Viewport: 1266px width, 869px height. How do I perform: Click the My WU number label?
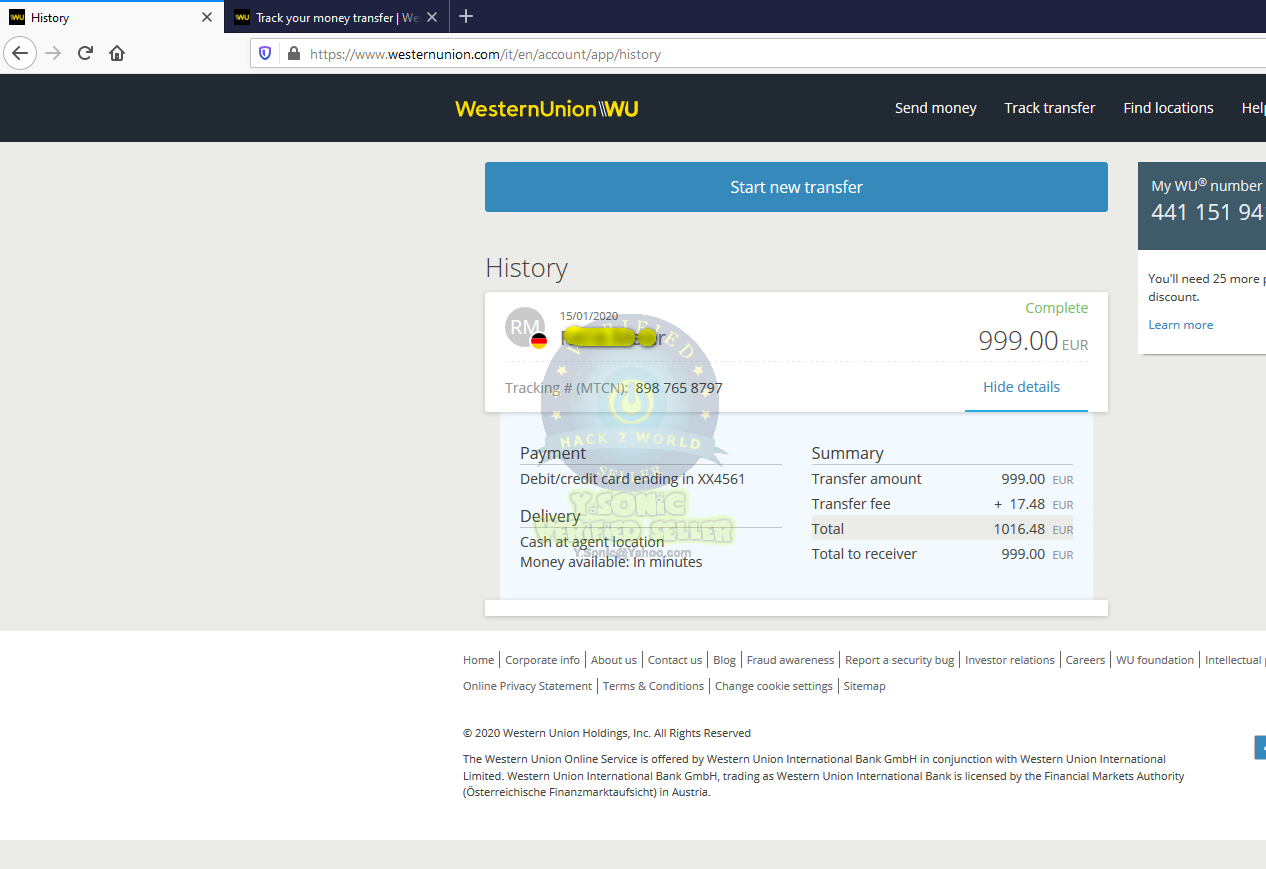(1207, 185)
